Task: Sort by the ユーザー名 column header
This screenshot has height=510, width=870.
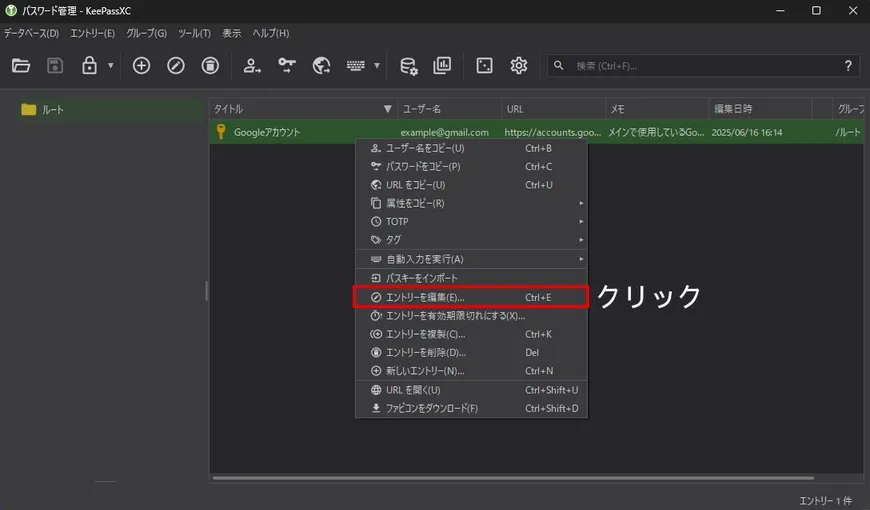Action: click(449, 109)
